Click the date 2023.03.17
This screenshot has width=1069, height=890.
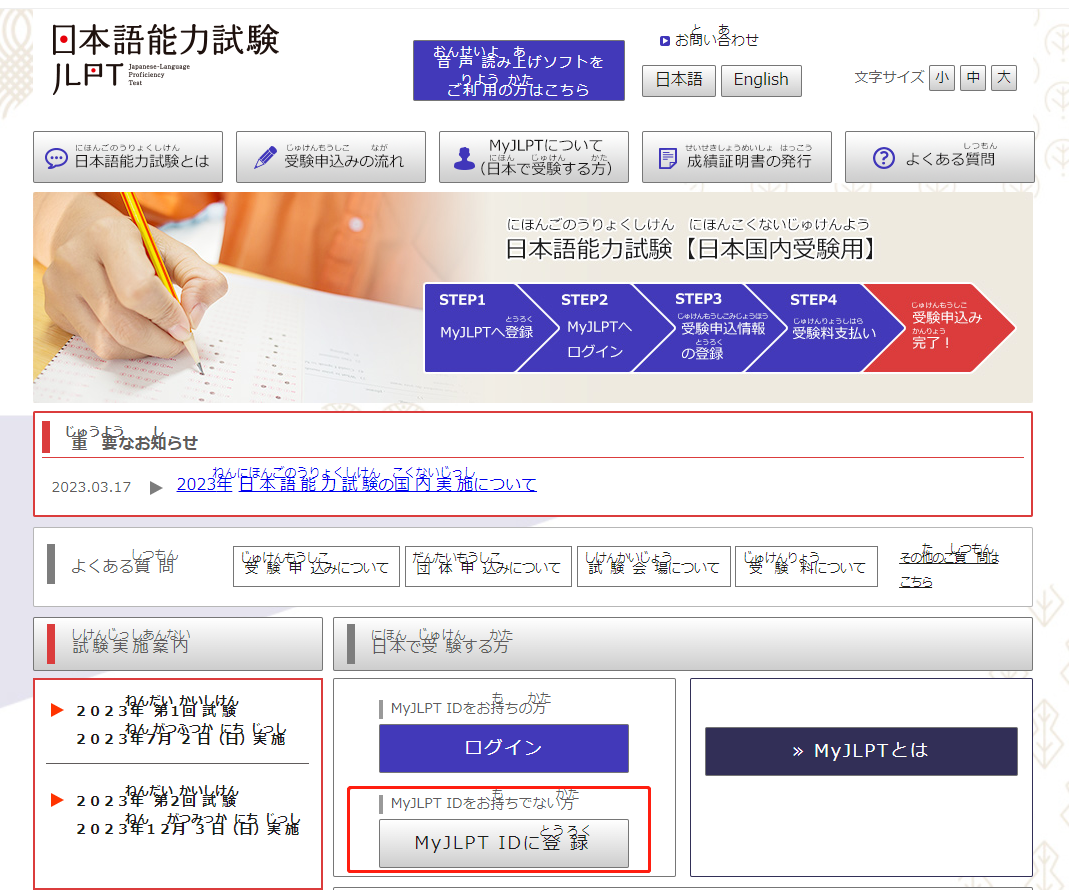click(91, 487)
